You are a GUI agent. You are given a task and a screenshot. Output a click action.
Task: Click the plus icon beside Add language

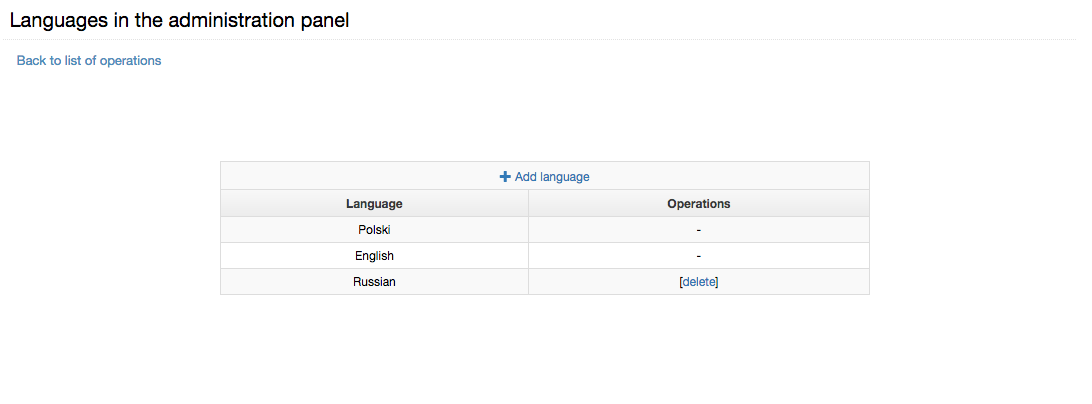pyautogui.click(x=505, y=177)
